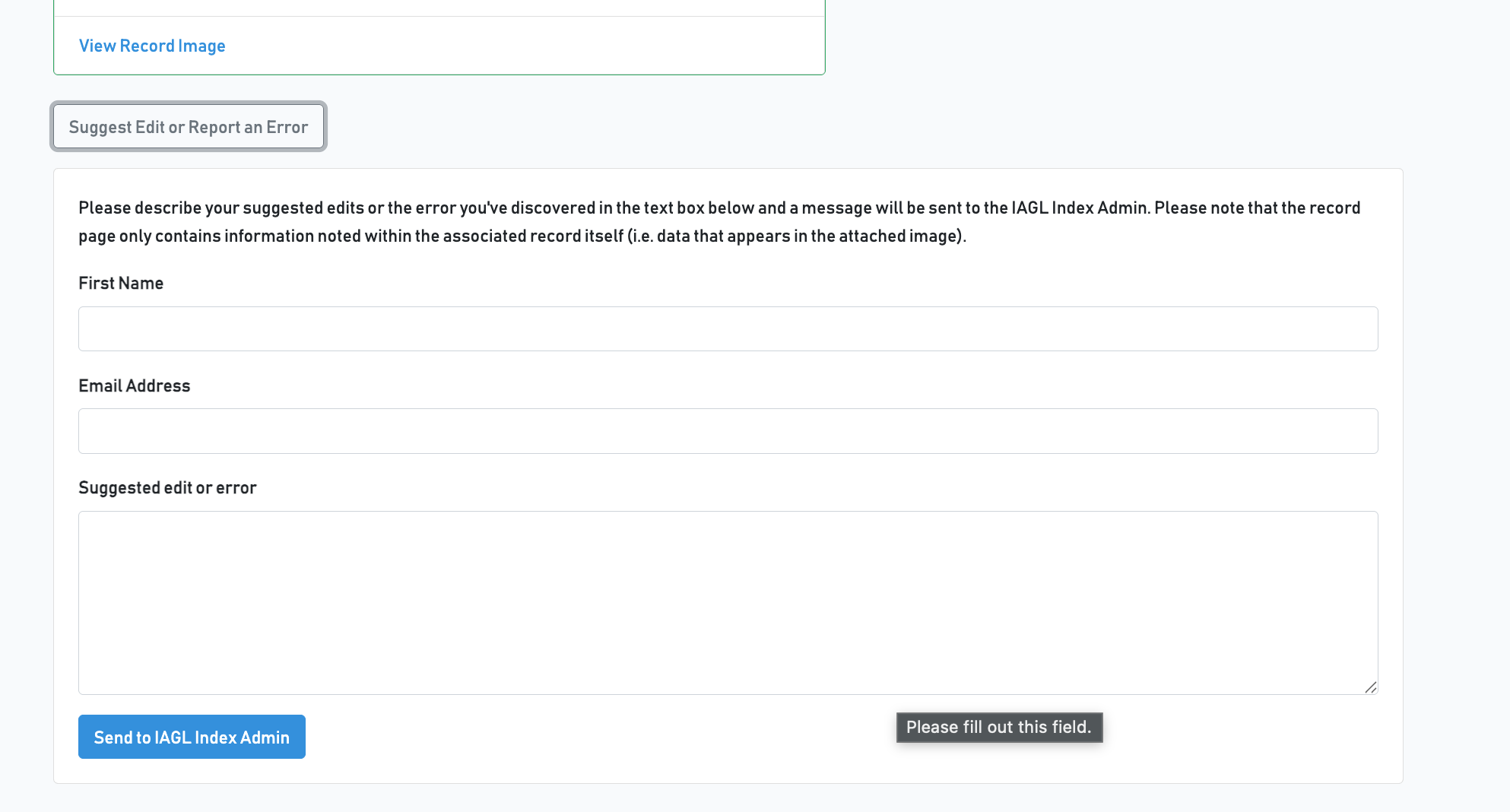Select the Suggested edit or error text area
This screenshot has height=812, width=1510.
728,602
